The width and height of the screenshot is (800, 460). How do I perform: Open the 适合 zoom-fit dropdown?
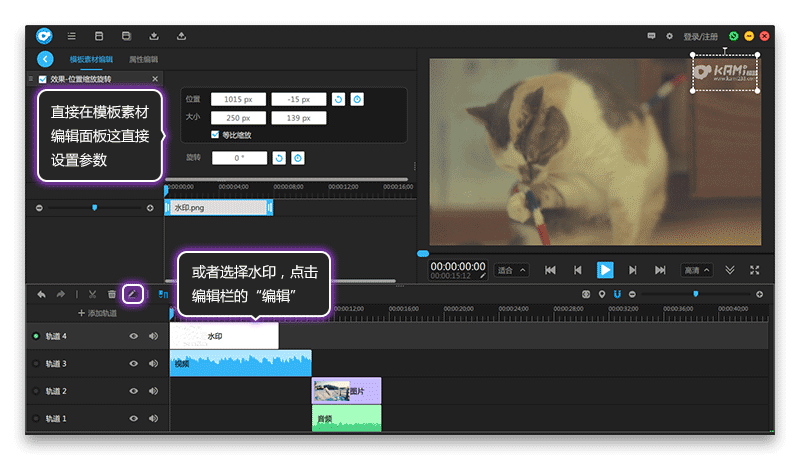click(512, 270)
